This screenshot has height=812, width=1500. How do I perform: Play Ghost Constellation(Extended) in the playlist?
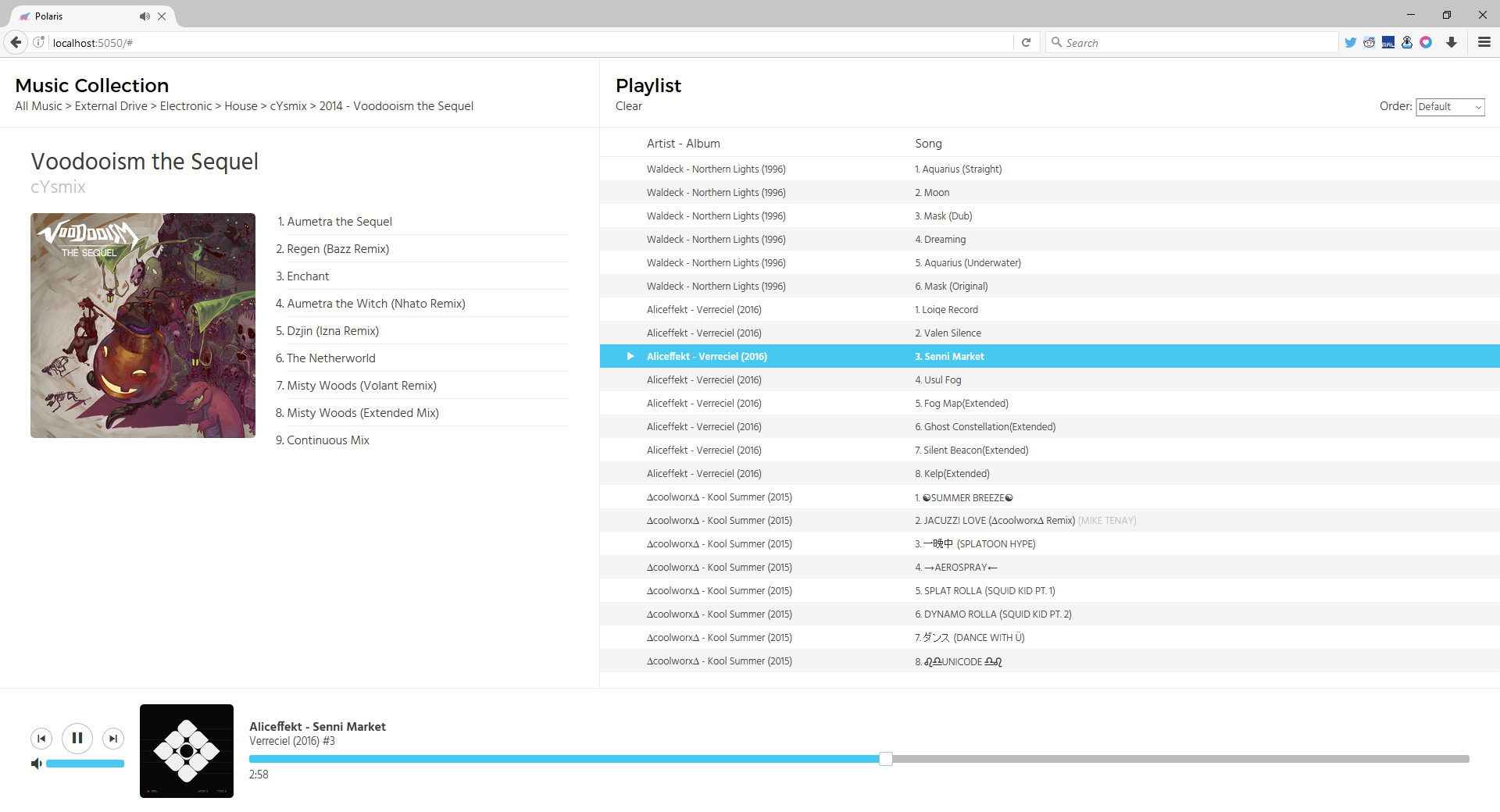tap(1050, 426)
